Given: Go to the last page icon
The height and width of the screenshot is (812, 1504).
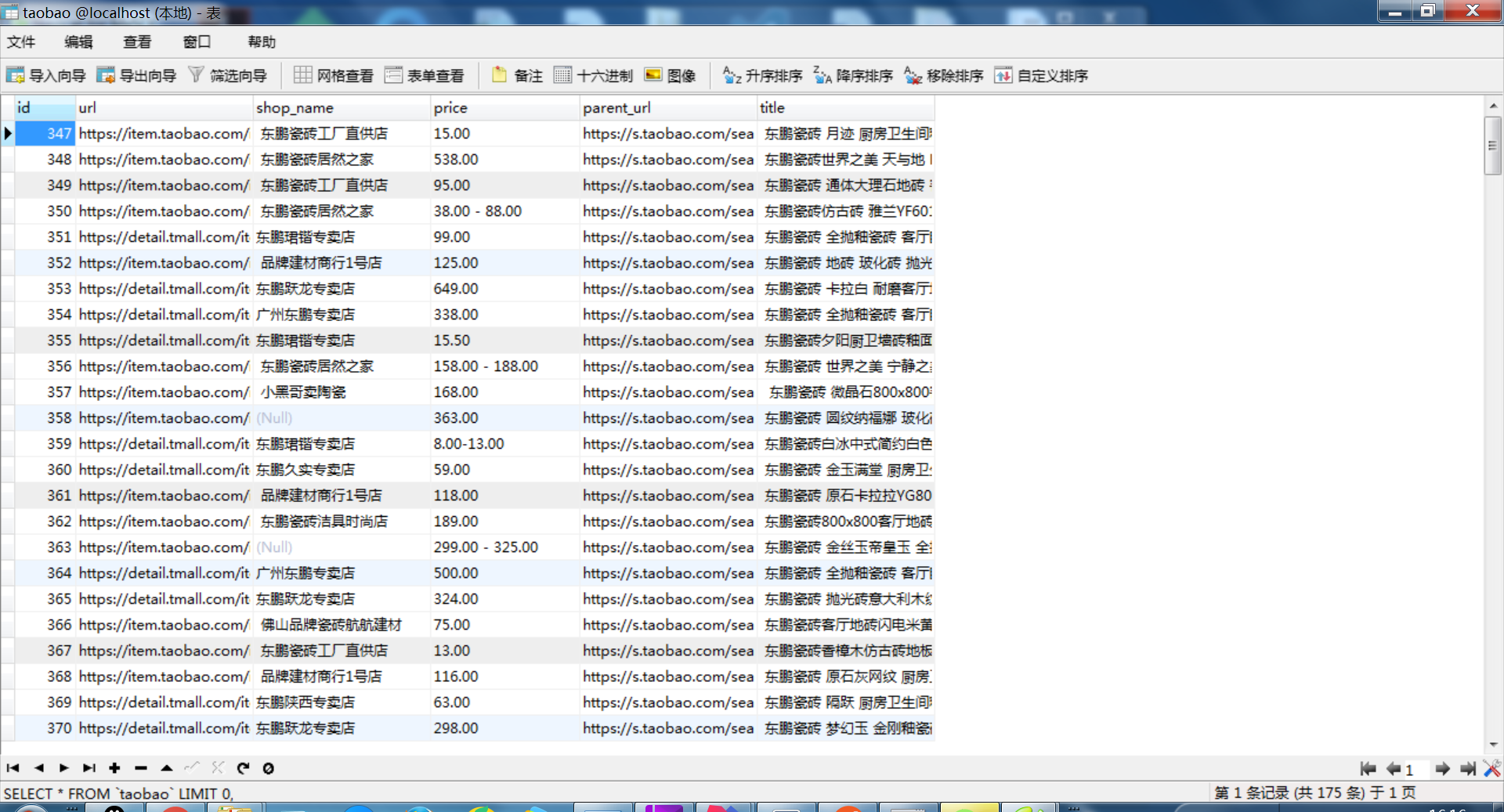Looking at the screenshot, I should [x=1467, y=769].
